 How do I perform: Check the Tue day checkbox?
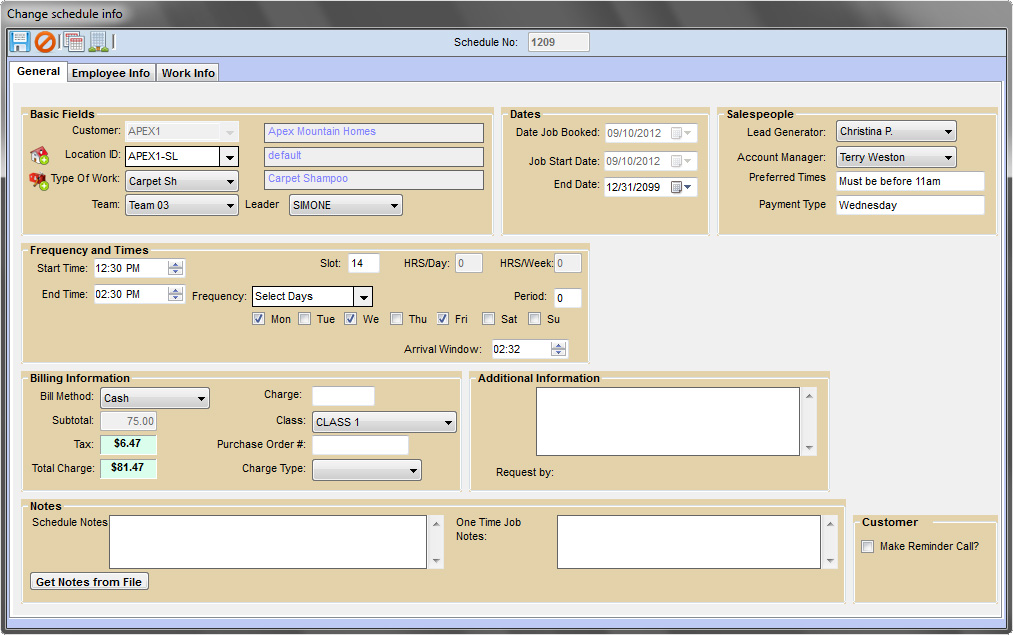click(x=304, y=318)
